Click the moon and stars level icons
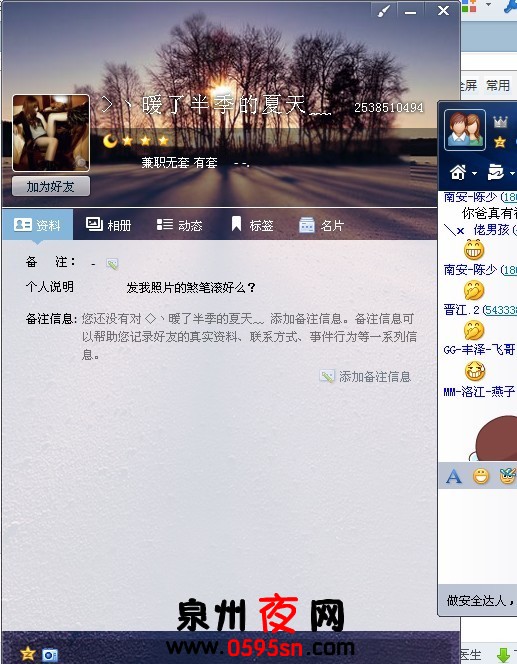Screen dimensions: 517x664 click(136, 141)
